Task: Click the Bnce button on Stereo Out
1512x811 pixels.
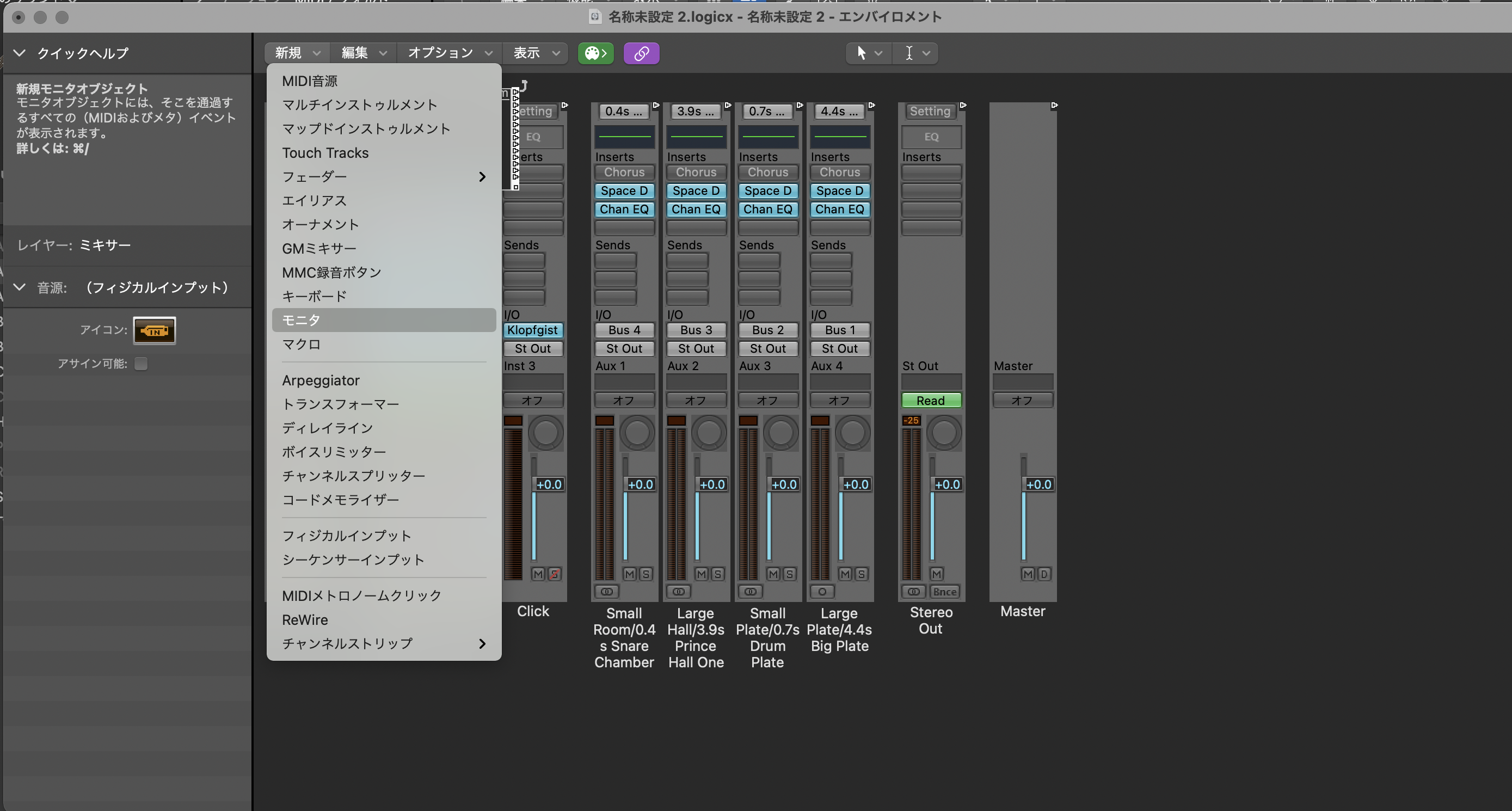Action: tap(944, 592)
